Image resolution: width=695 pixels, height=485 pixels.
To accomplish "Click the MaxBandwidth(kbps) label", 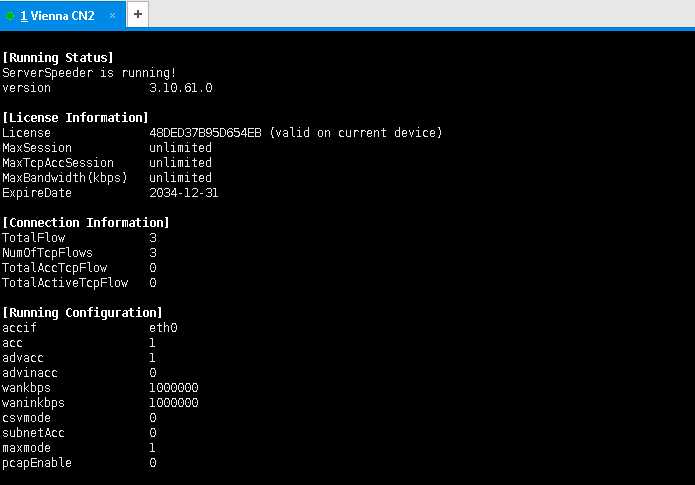I will (x=65, y=178).
